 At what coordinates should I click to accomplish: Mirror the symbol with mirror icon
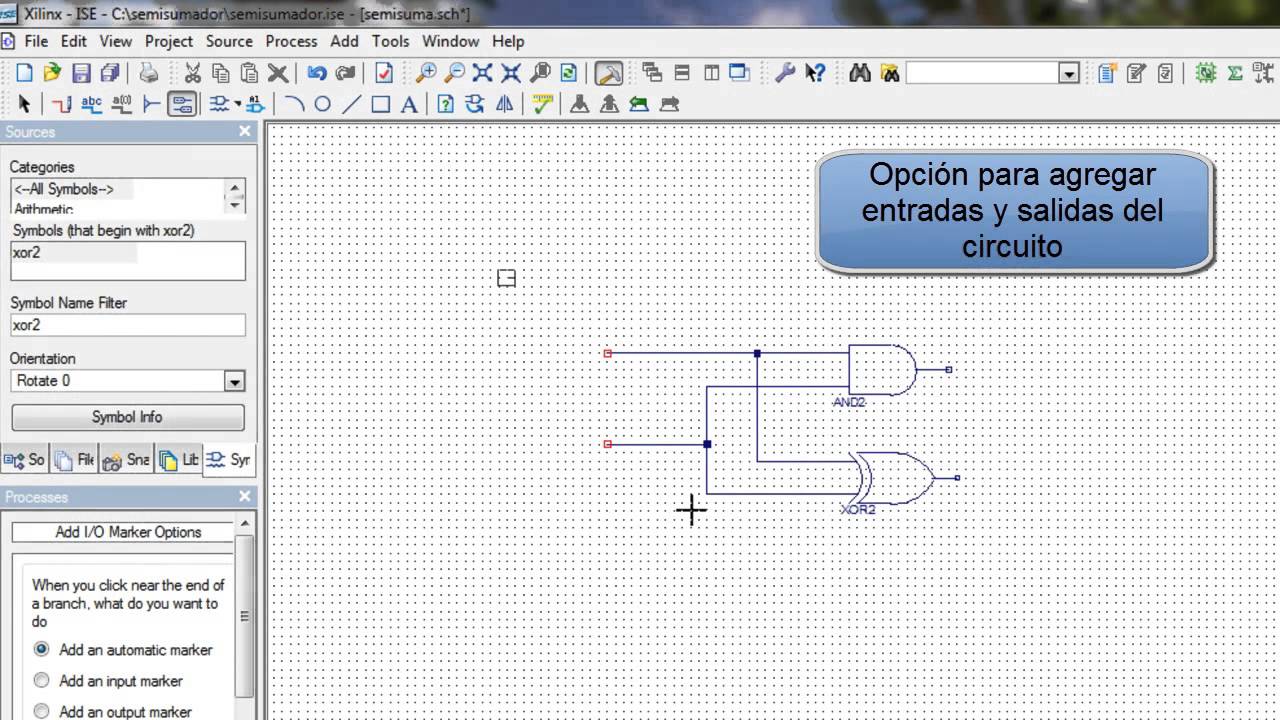(504, 104)
